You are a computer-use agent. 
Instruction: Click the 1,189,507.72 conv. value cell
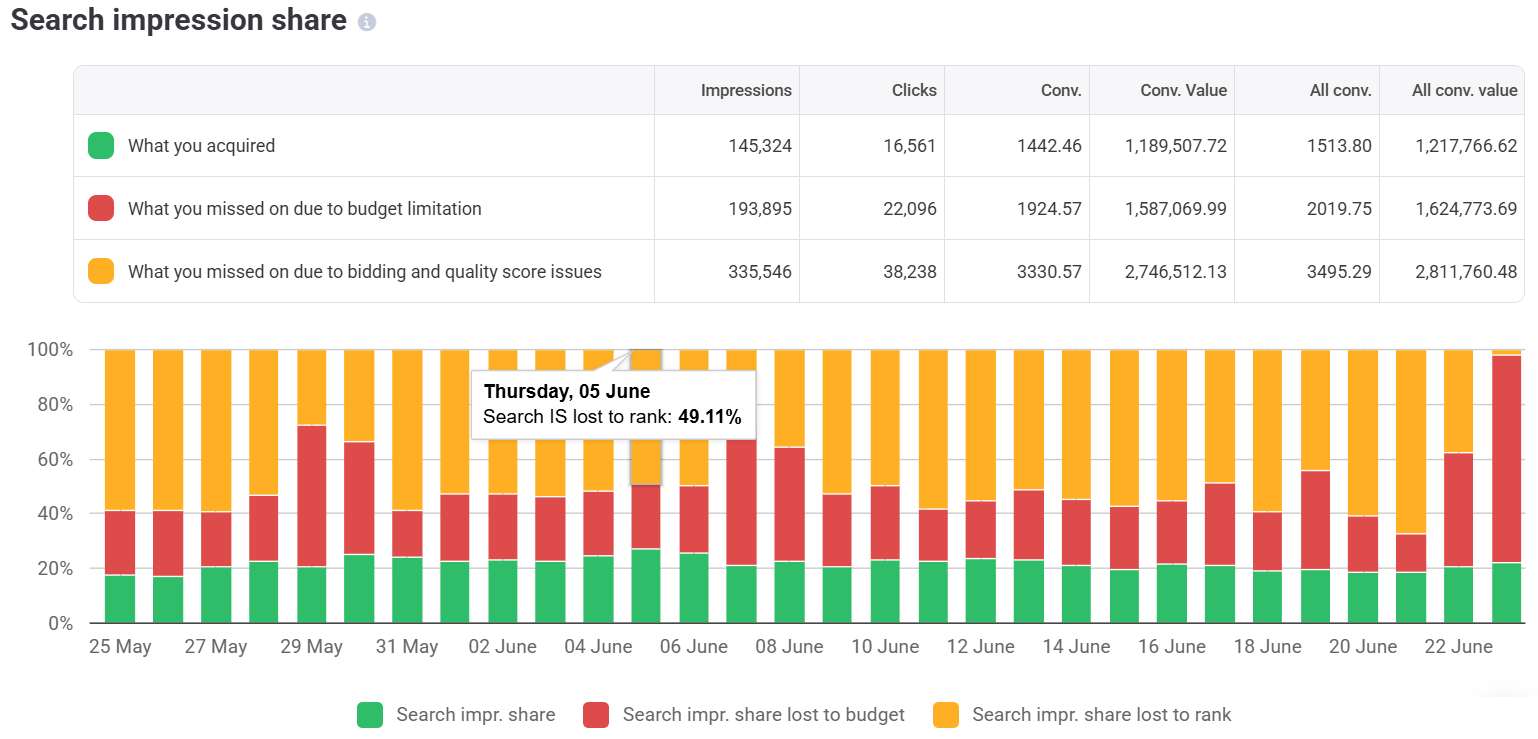pyautogui.click(x=1176, y=146)
